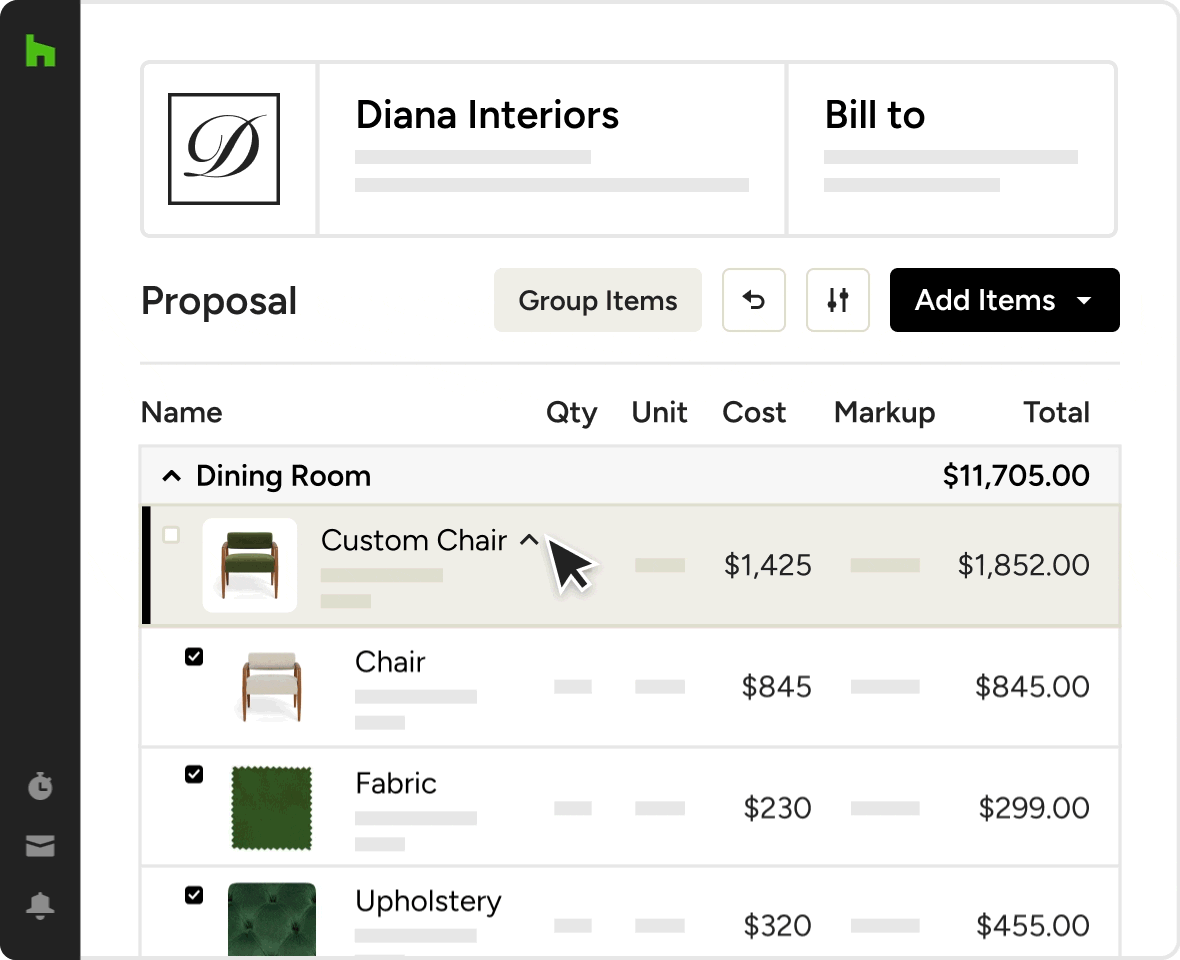1180x960 pixels.
Task: Open the time tracker stopwatch icon
Action: point(40,786)
